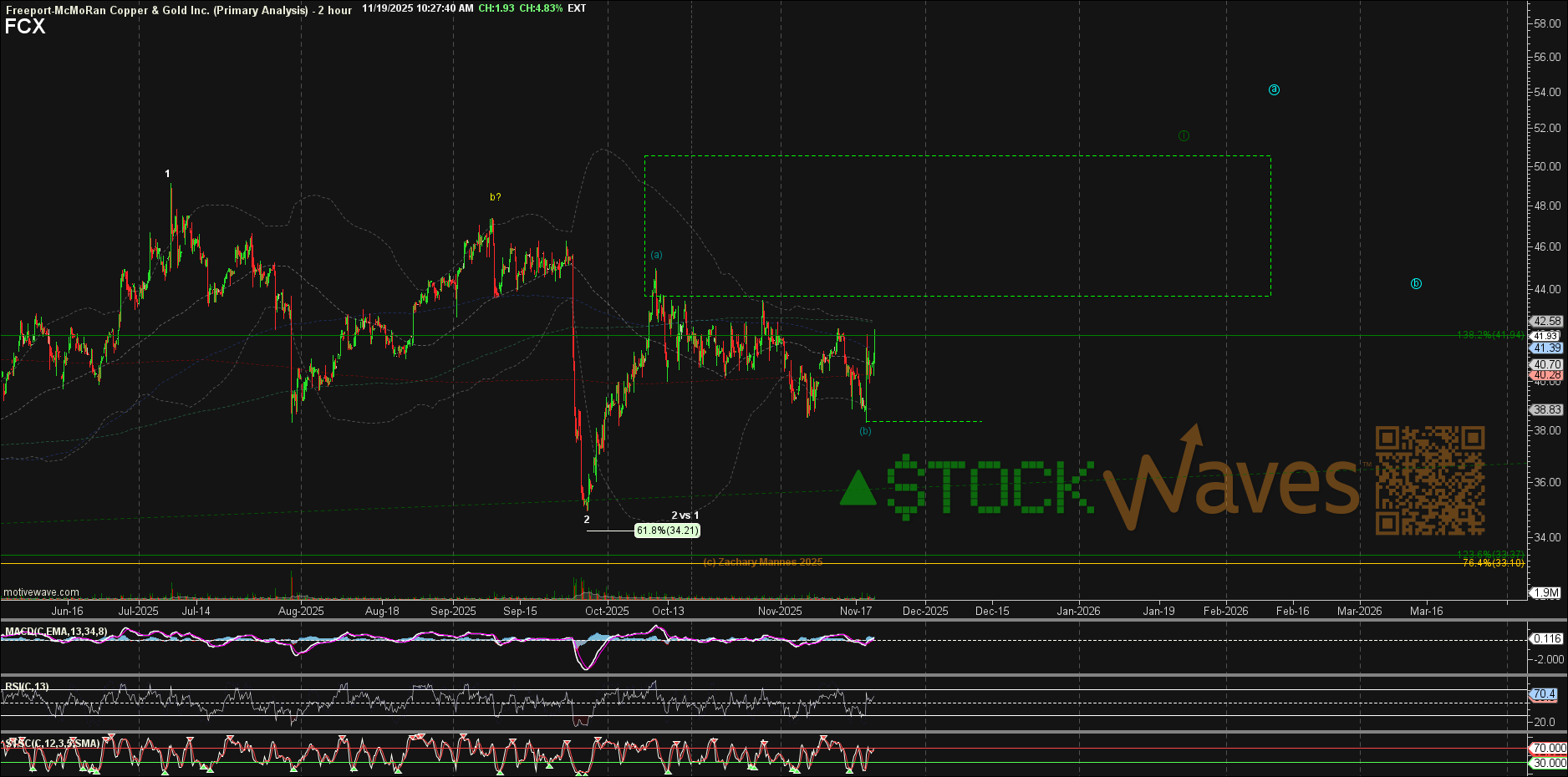Click the StockWaves QR code
This screenshot has width=1568, height=777.
(1430, 480)
